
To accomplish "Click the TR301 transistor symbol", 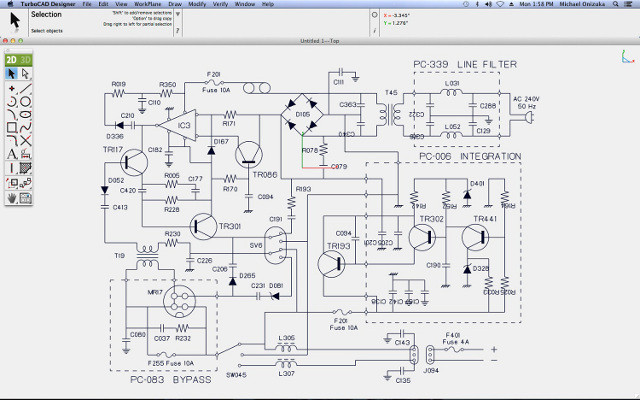I will (203, 226).
